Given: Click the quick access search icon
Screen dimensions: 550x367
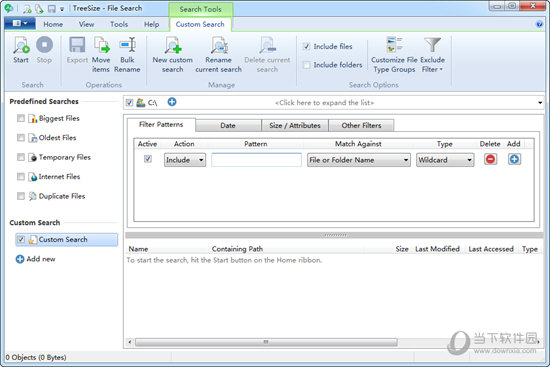Looking at the screenshot, I should [x=27, y=9].
